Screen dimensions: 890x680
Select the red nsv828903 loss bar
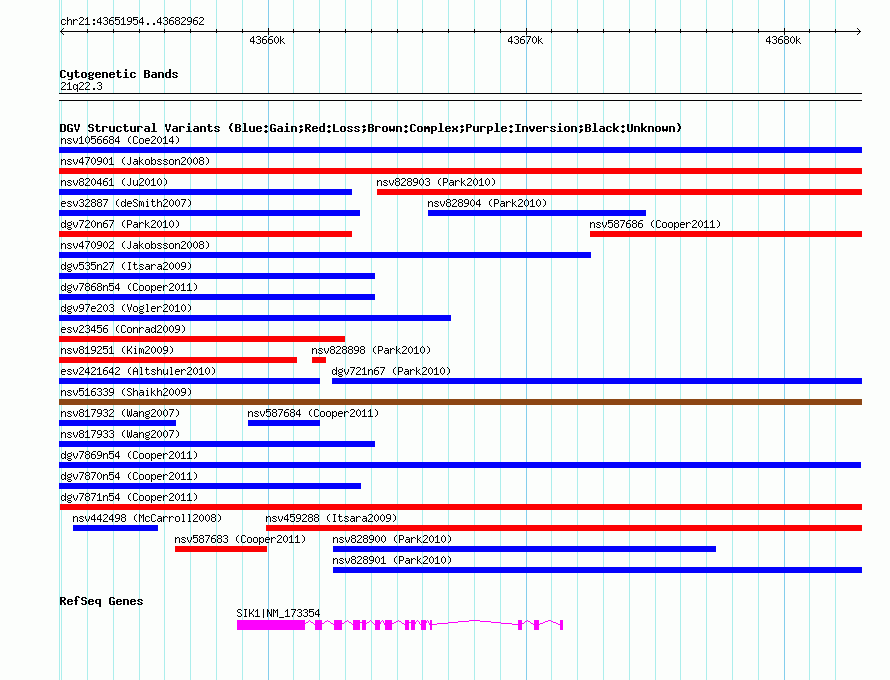click(x=619, y=192)
